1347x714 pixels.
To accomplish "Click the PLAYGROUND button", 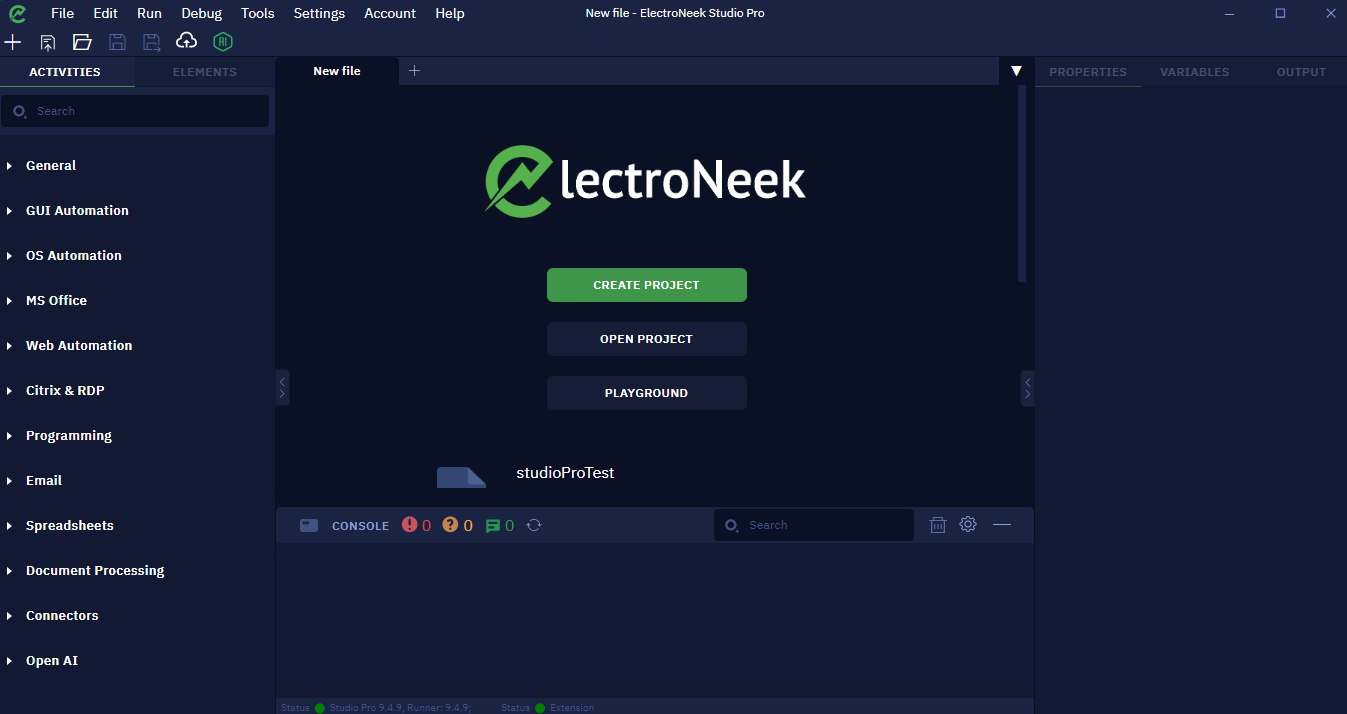I will (647, 393).
